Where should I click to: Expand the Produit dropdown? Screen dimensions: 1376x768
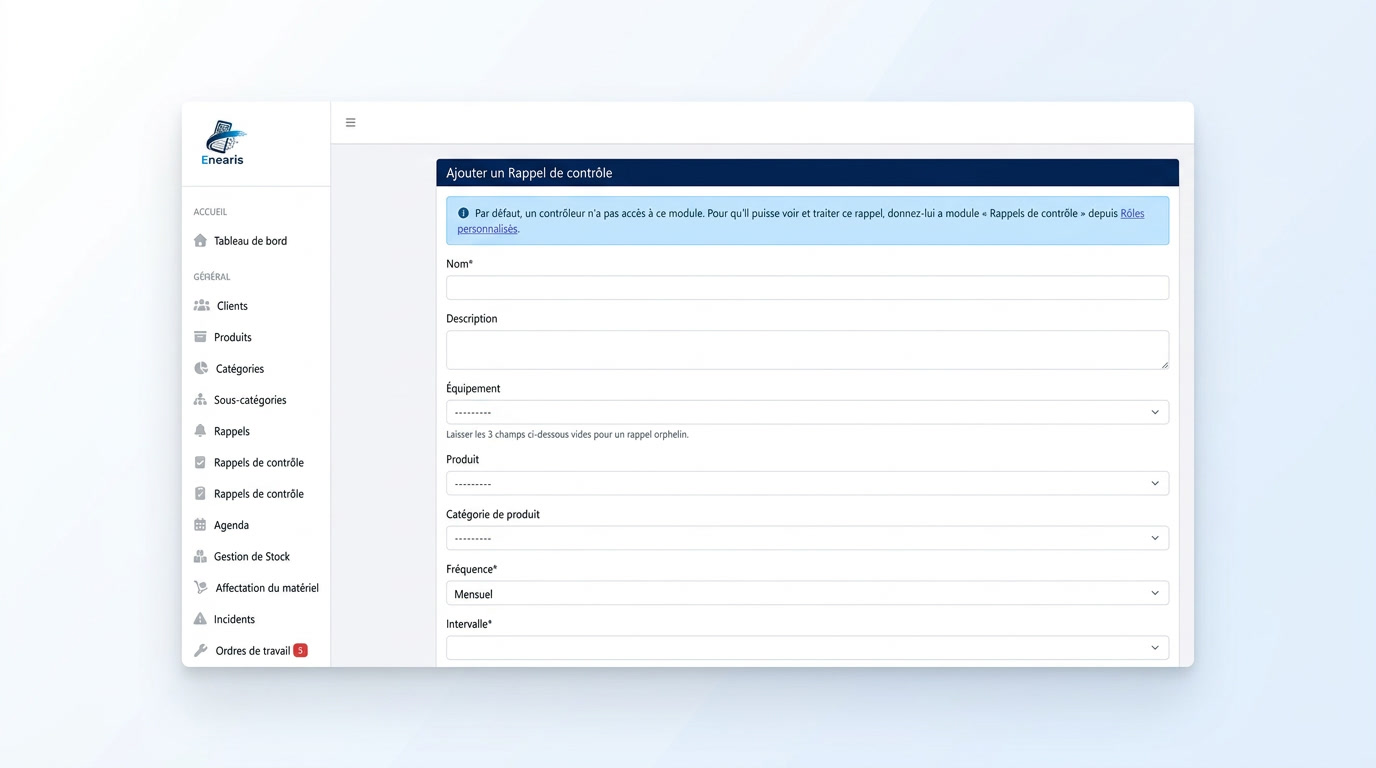[x=807, y=483]
